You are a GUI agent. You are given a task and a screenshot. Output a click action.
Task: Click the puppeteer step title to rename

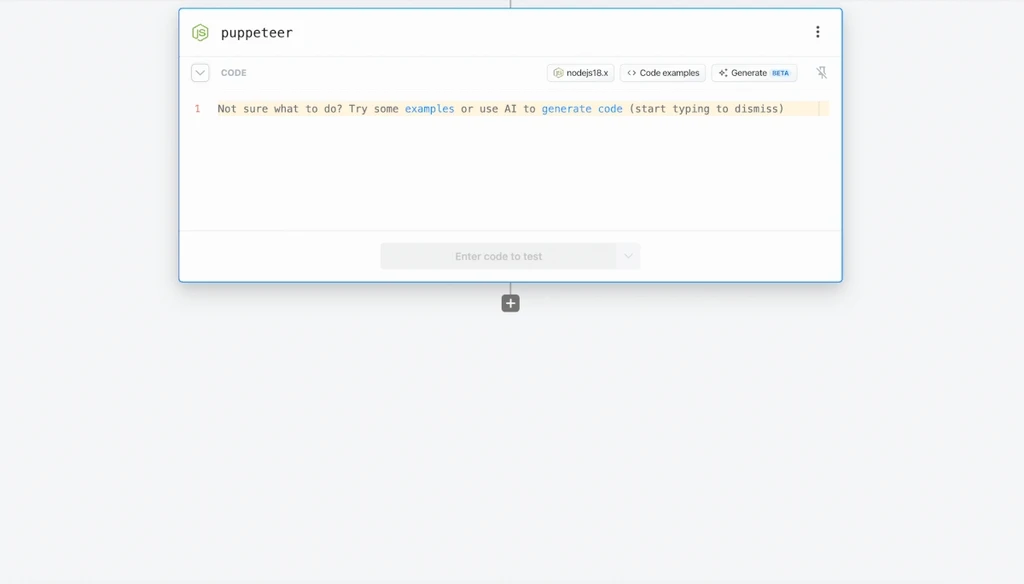257,33
